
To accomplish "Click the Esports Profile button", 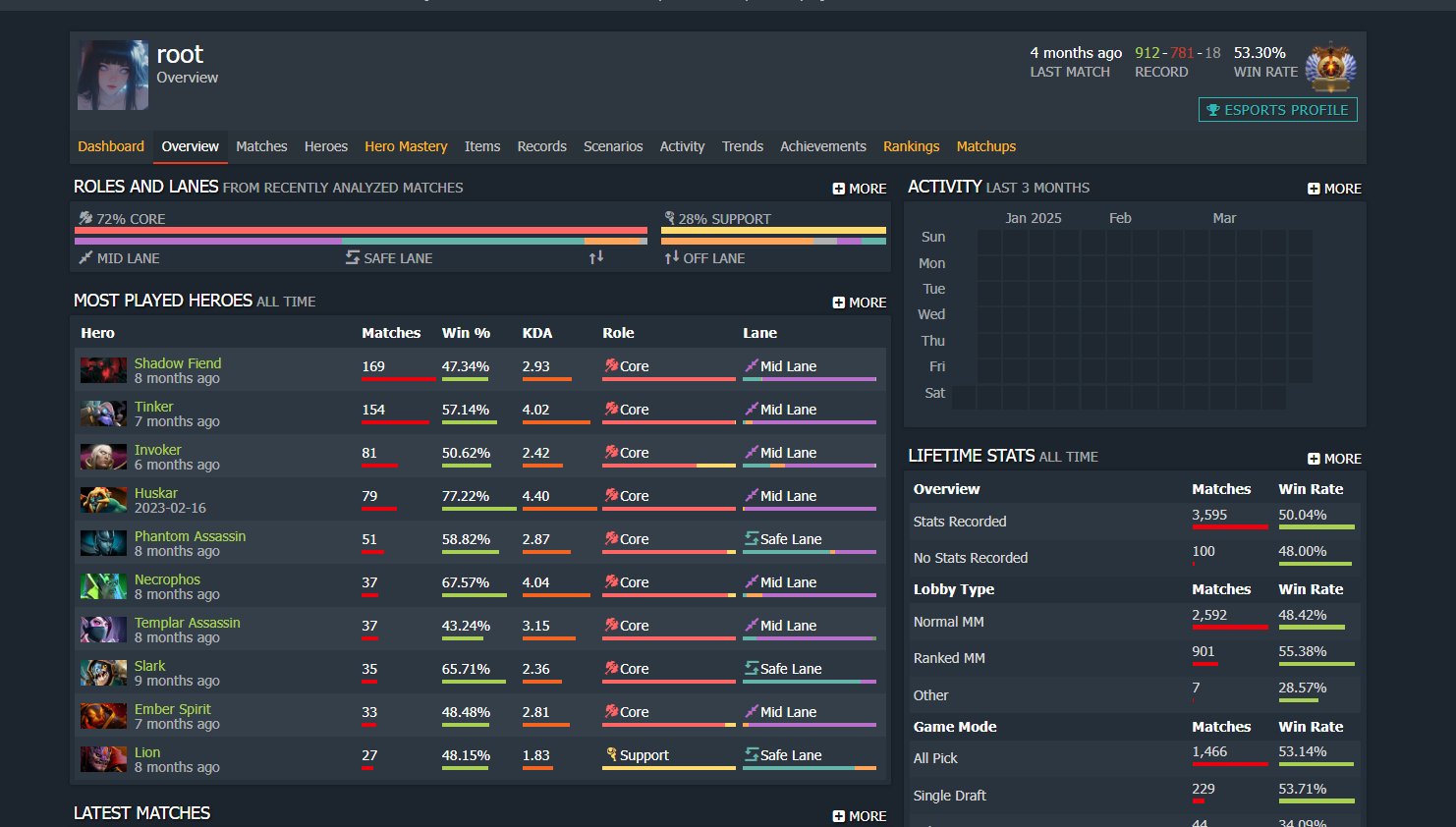I will click(x=1277, y=110).
